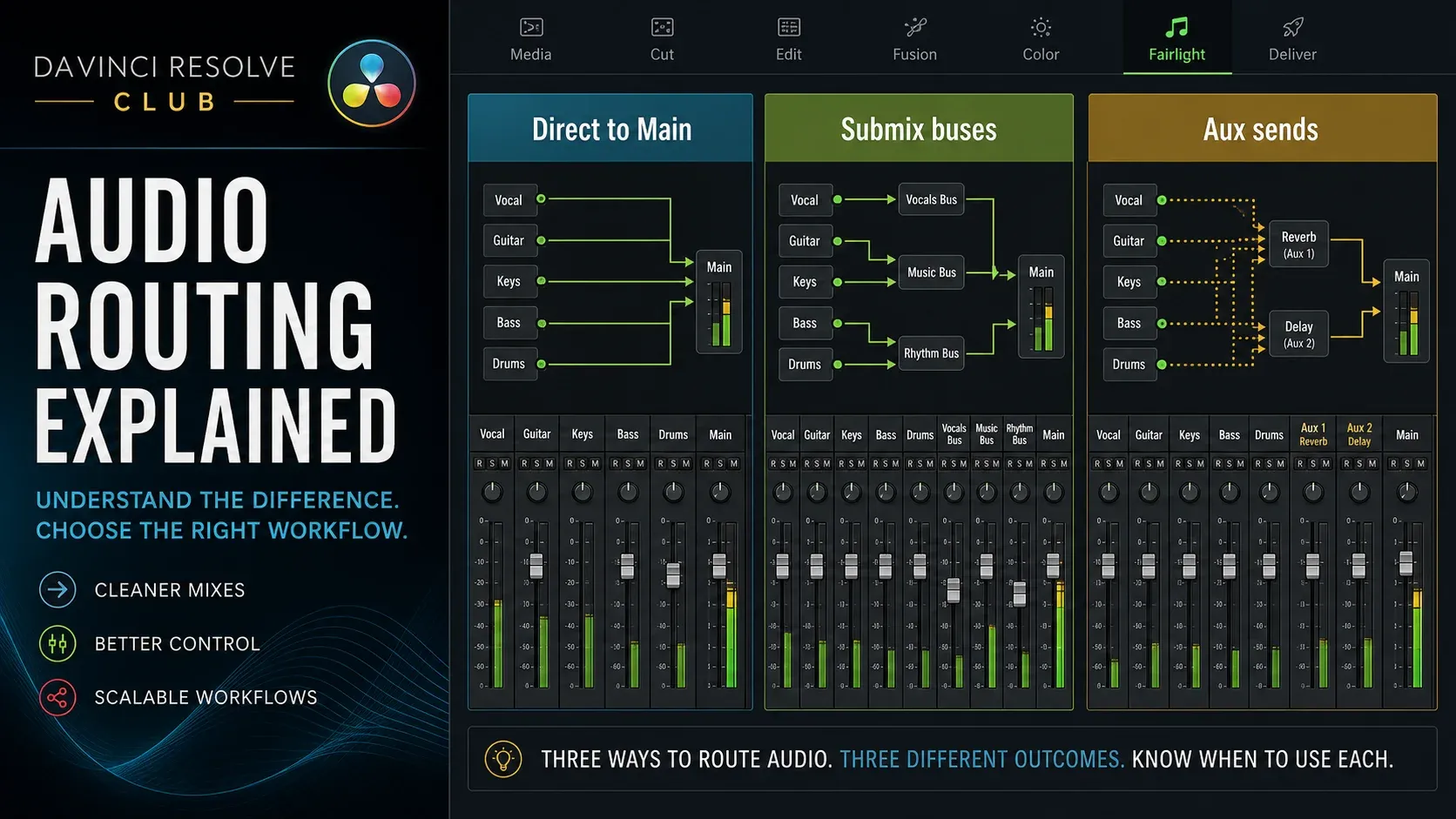Solo the Aux 2 Delay channel
Screen dimensions: 1456x819
coord(1359,464)
